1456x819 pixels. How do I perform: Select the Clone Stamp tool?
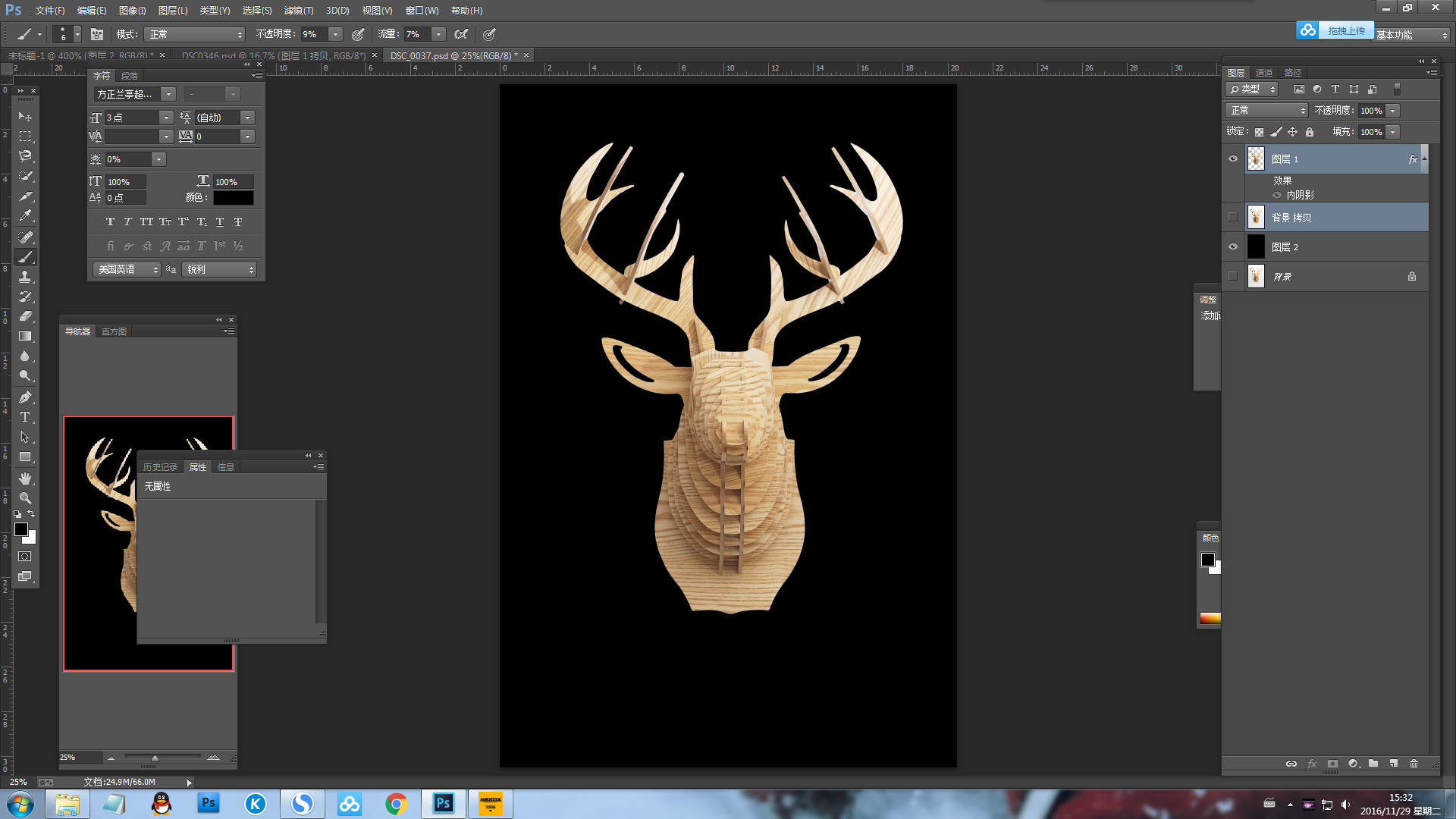pyautogui.click(x=25, y=277)
